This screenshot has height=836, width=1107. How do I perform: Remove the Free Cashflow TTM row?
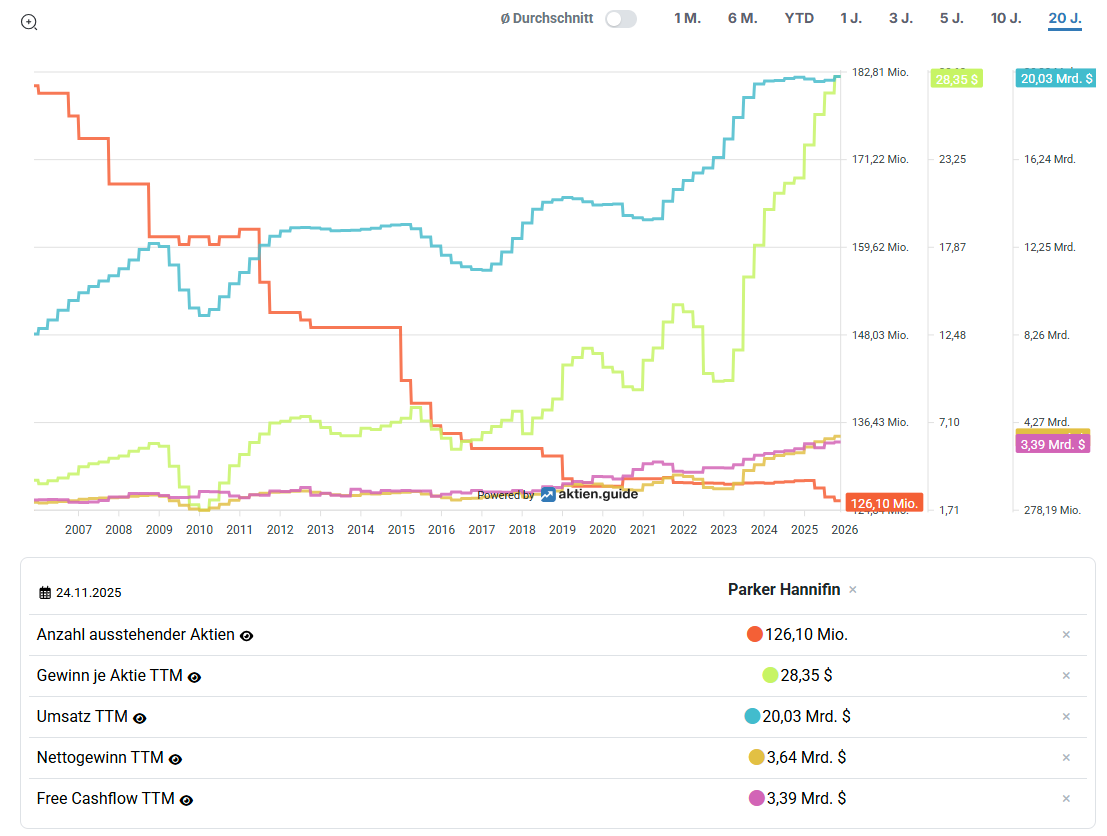tap(1066, 799)
